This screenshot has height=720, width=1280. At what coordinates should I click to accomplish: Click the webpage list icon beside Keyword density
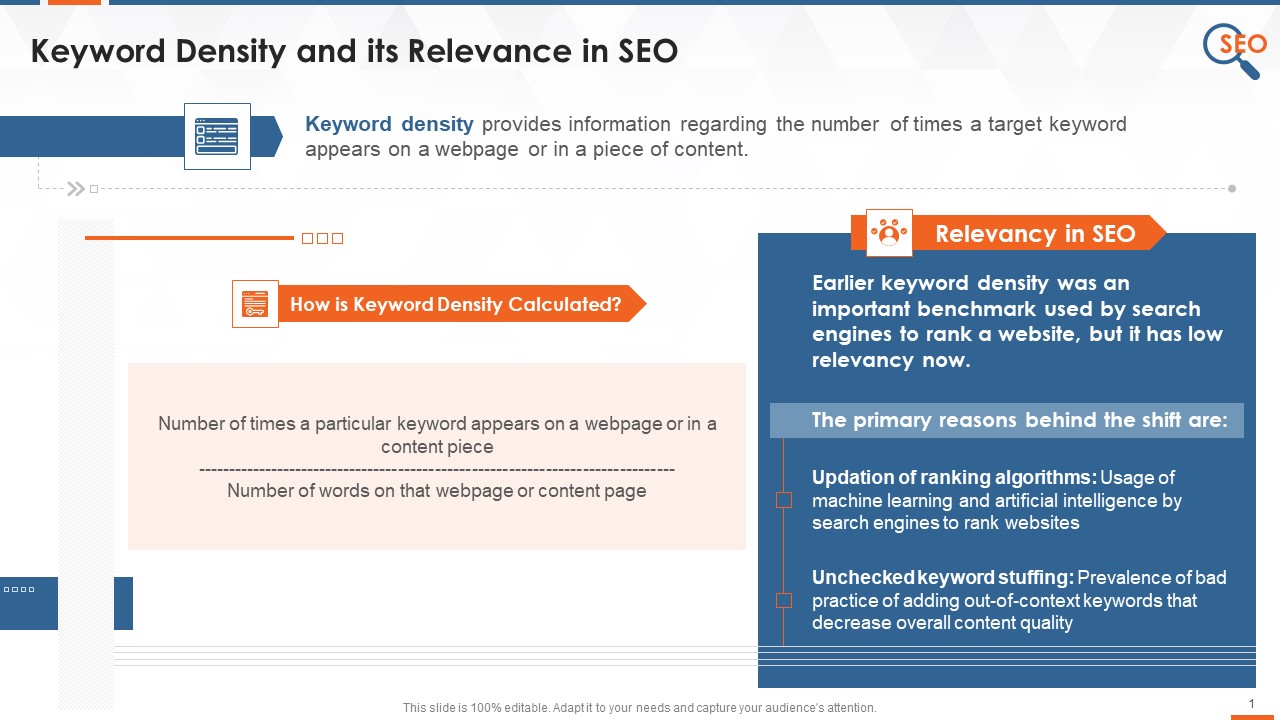[217, 136]
